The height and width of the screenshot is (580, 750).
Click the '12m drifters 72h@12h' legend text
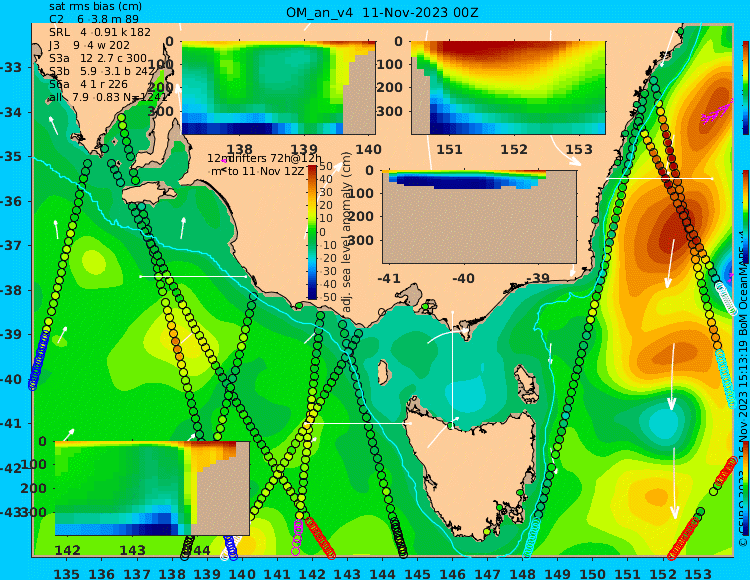pos(264,158)
